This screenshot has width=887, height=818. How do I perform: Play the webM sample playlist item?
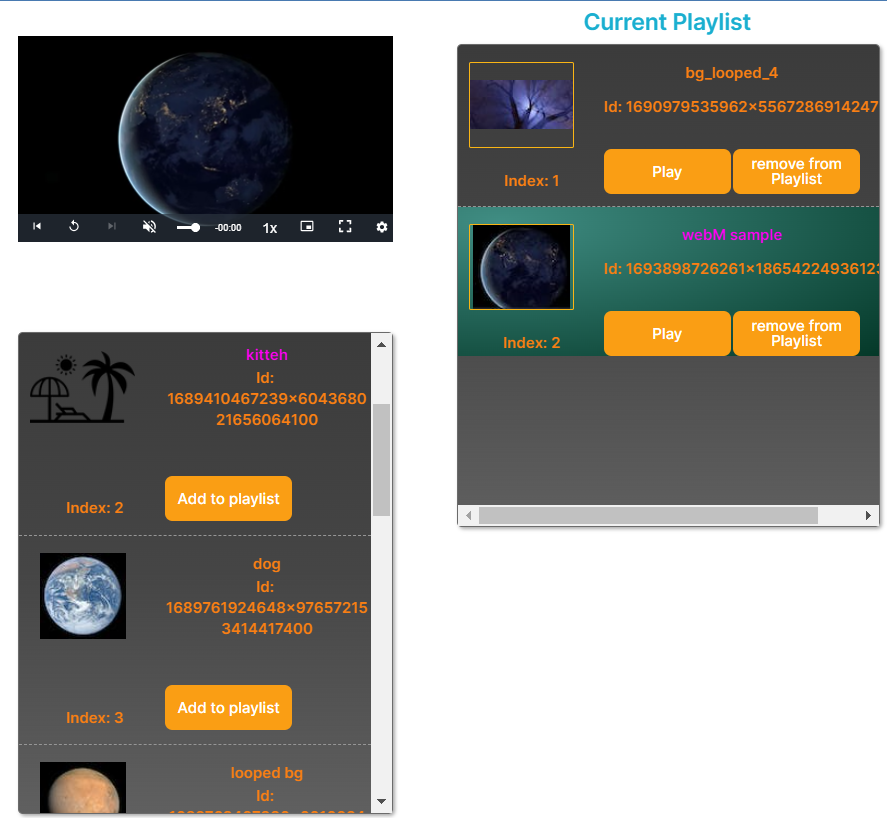[667, 333]
